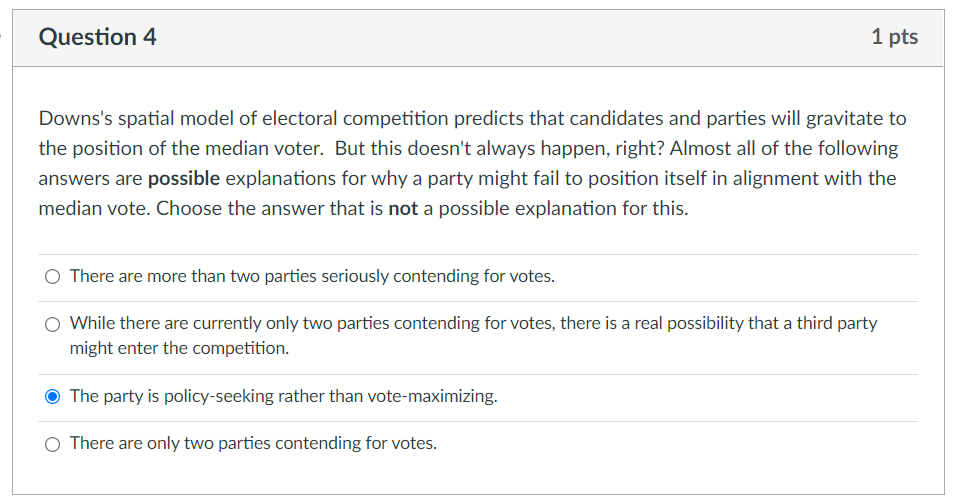Click "might enter the competition" text

tap(179, 349)
